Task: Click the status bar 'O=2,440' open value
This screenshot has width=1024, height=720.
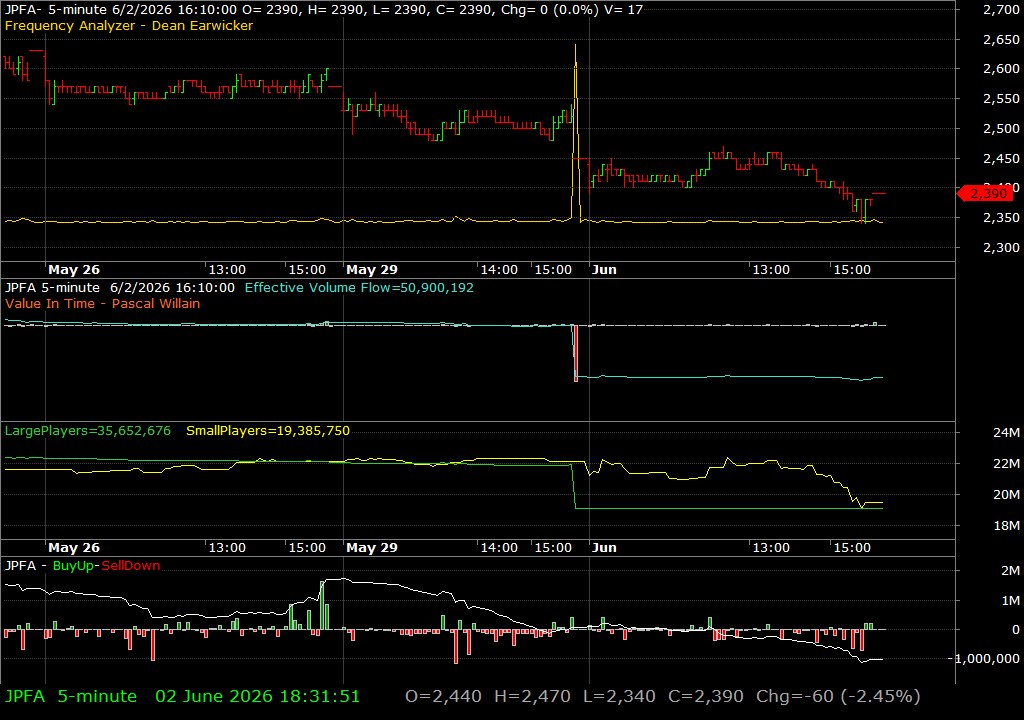Action: click(443, 696)
